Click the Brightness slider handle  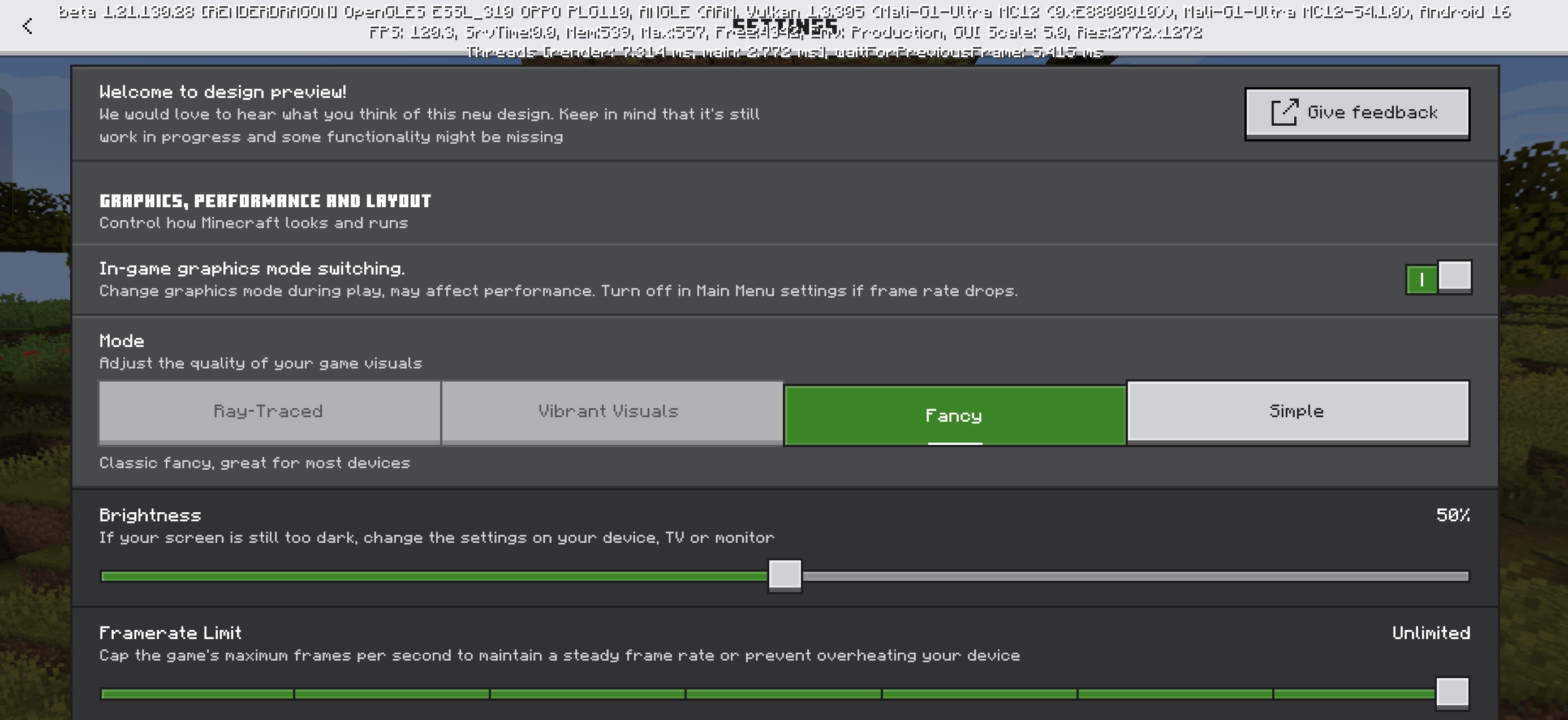tap(785, 575)
